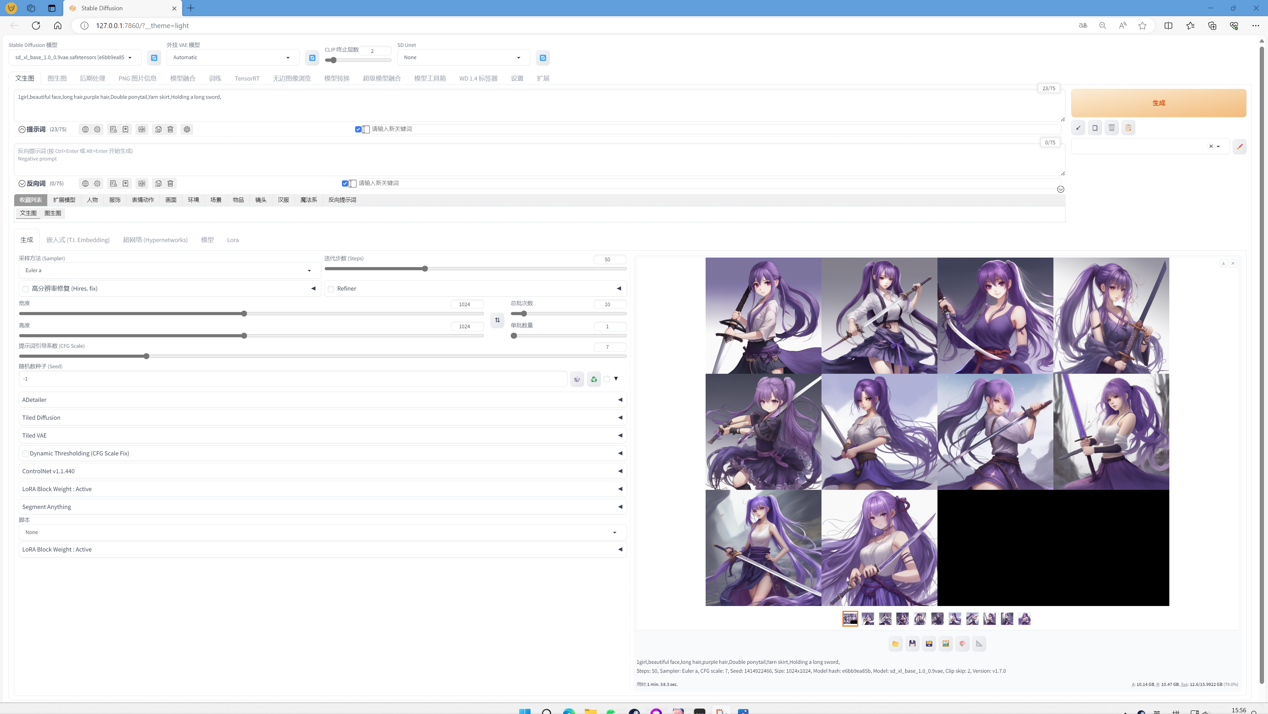Click the trash icon in the 提示词 toolbar
This screenshot has width=1268, height=714.
pyautogui.click(x=171, y=129)
